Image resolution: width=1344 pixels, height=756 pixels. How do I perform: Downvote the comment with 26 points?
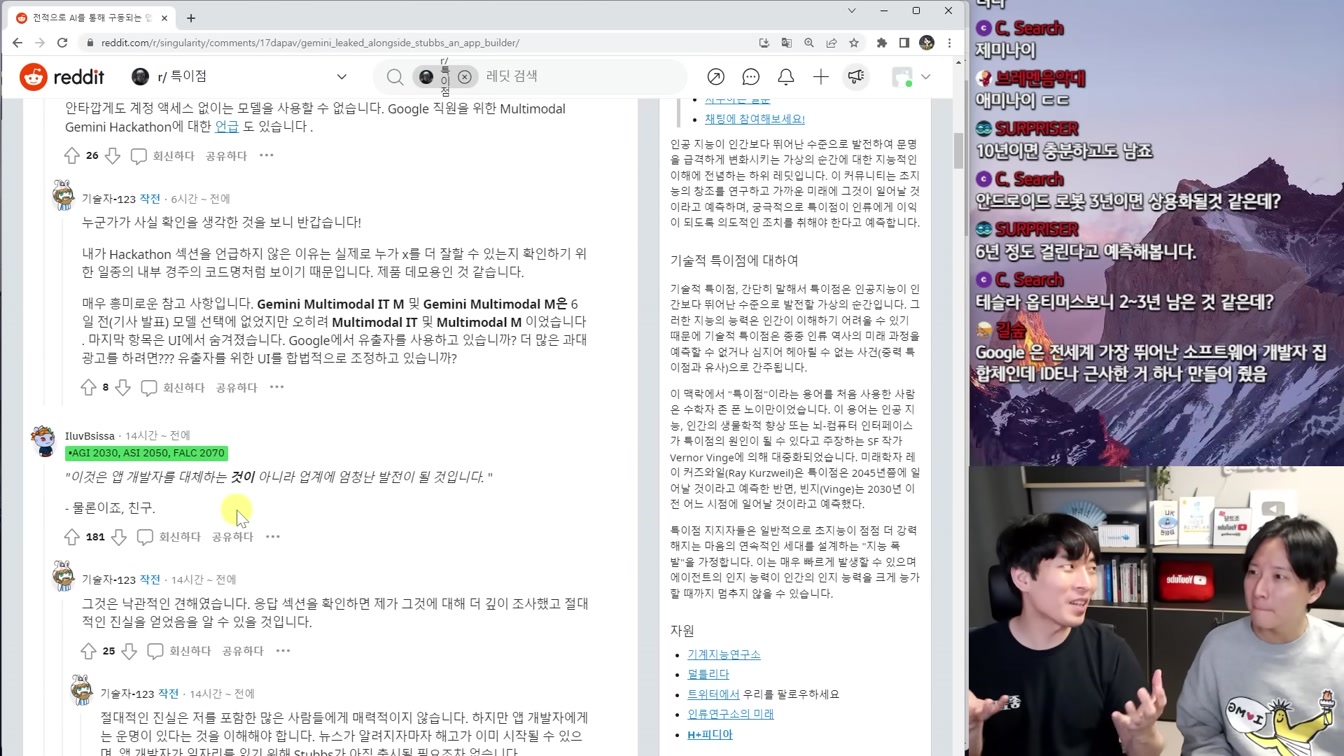pyautogui.click(x=113, y=156)
